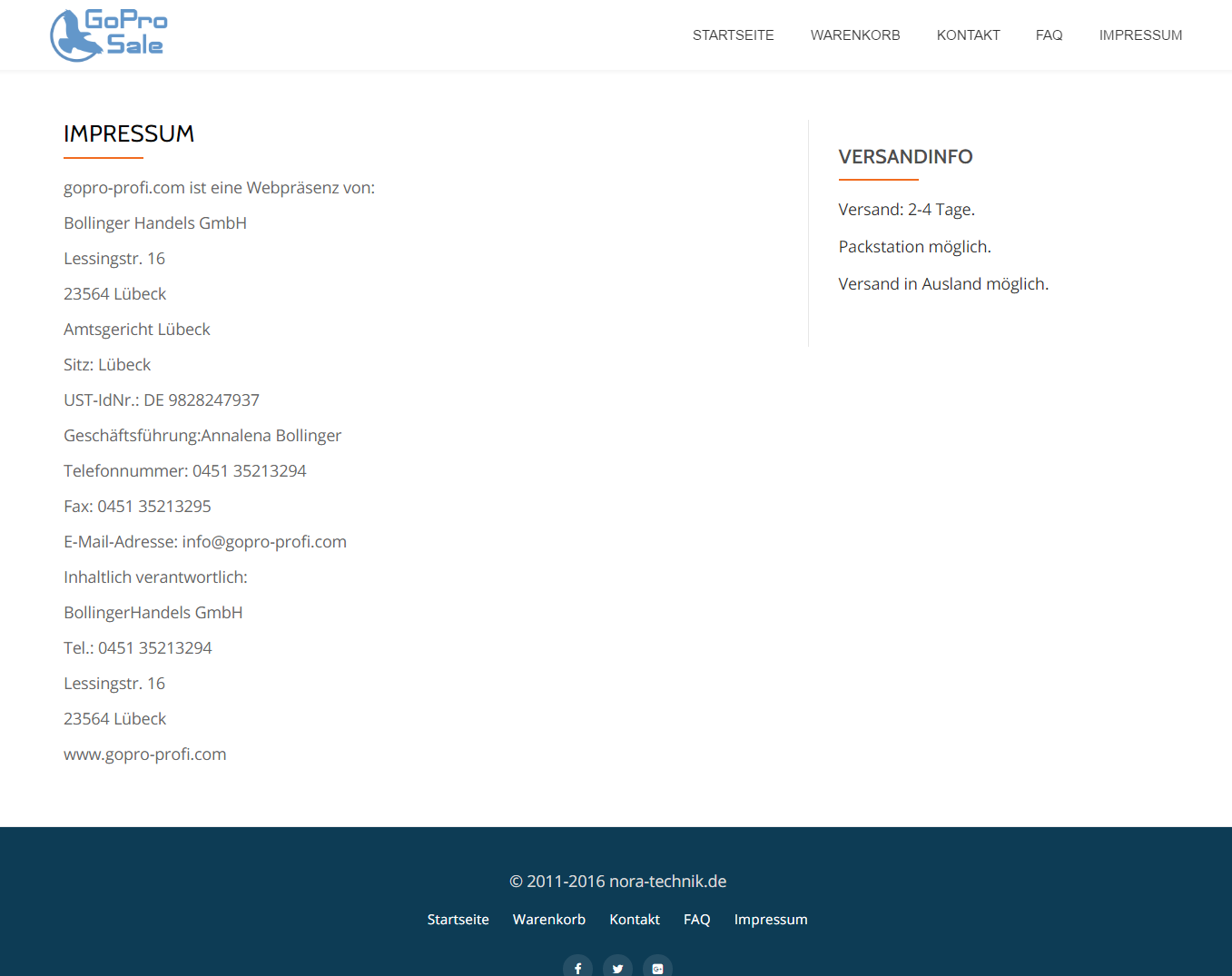Click the VERSANDINFO sidebar heading

point(905,156)
